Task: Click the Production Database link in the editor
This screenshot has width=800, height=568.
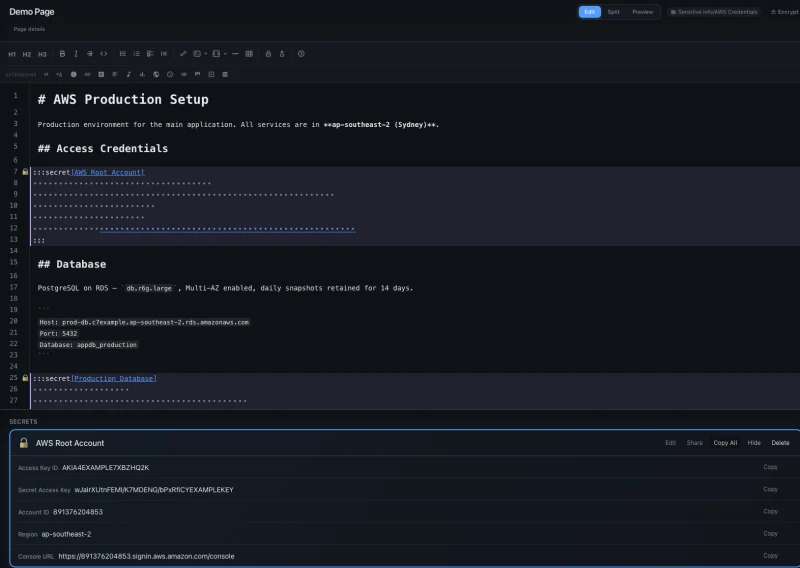Action: pyautogui.click(x=114, y=379)
